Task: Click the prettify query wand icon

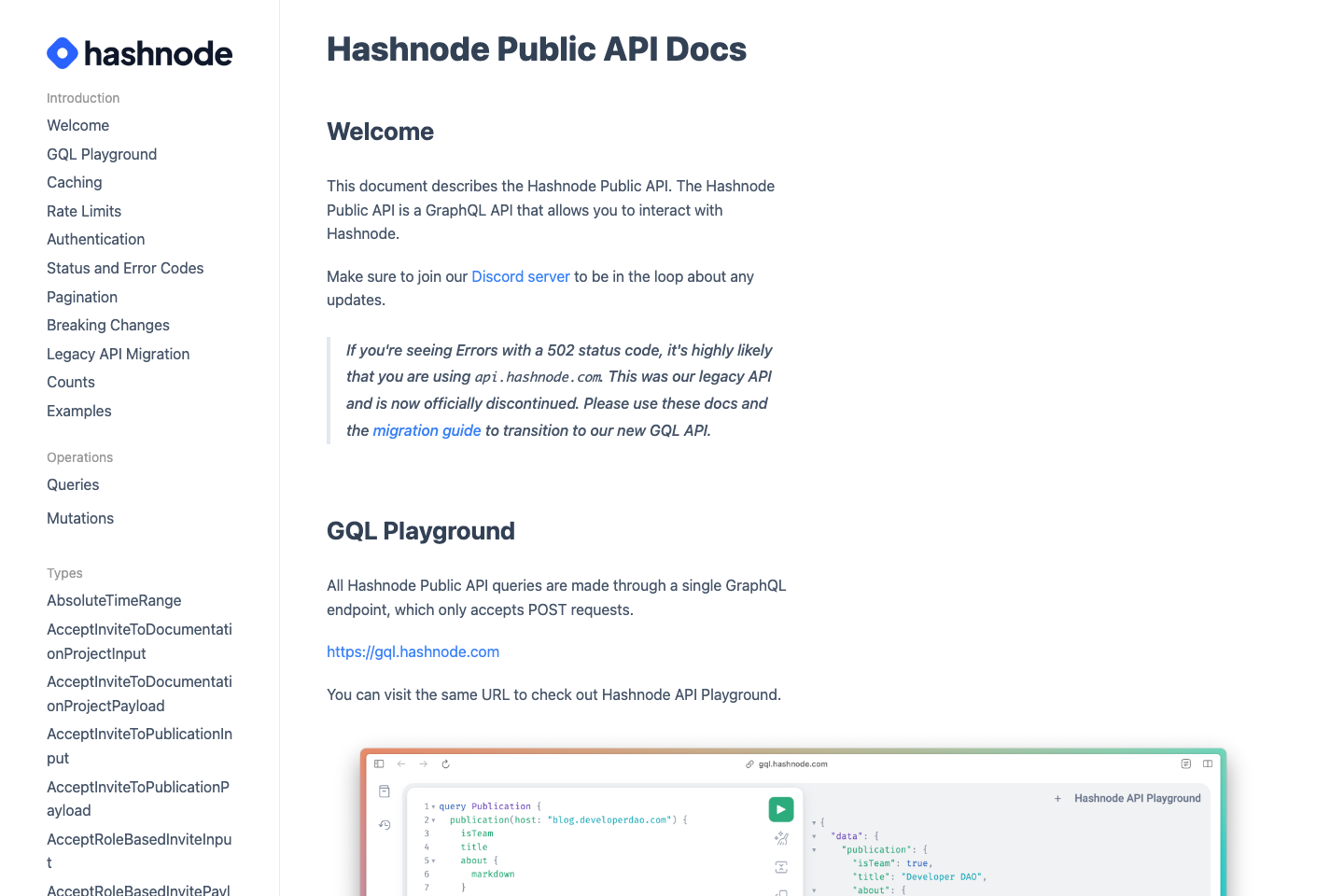Action: [x=780, y=839]
